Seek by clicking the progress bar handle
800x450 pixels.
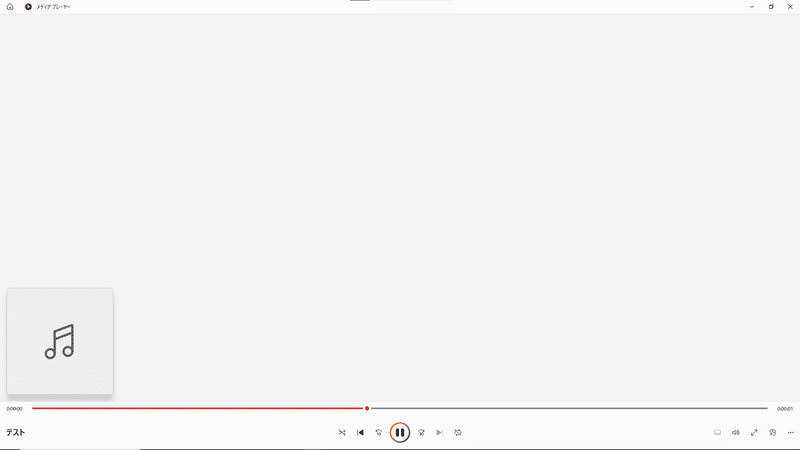(x=367, y=408)
